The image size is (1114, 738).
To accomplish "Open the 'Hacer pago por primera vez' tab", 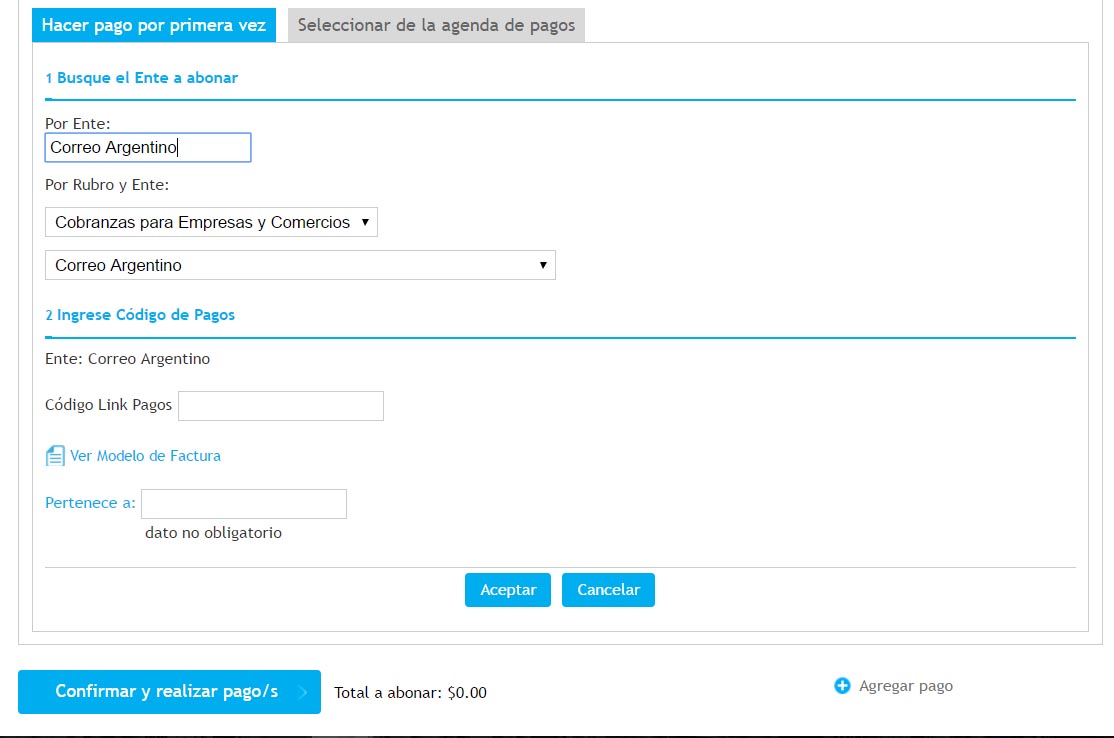I will pos(154,25).
